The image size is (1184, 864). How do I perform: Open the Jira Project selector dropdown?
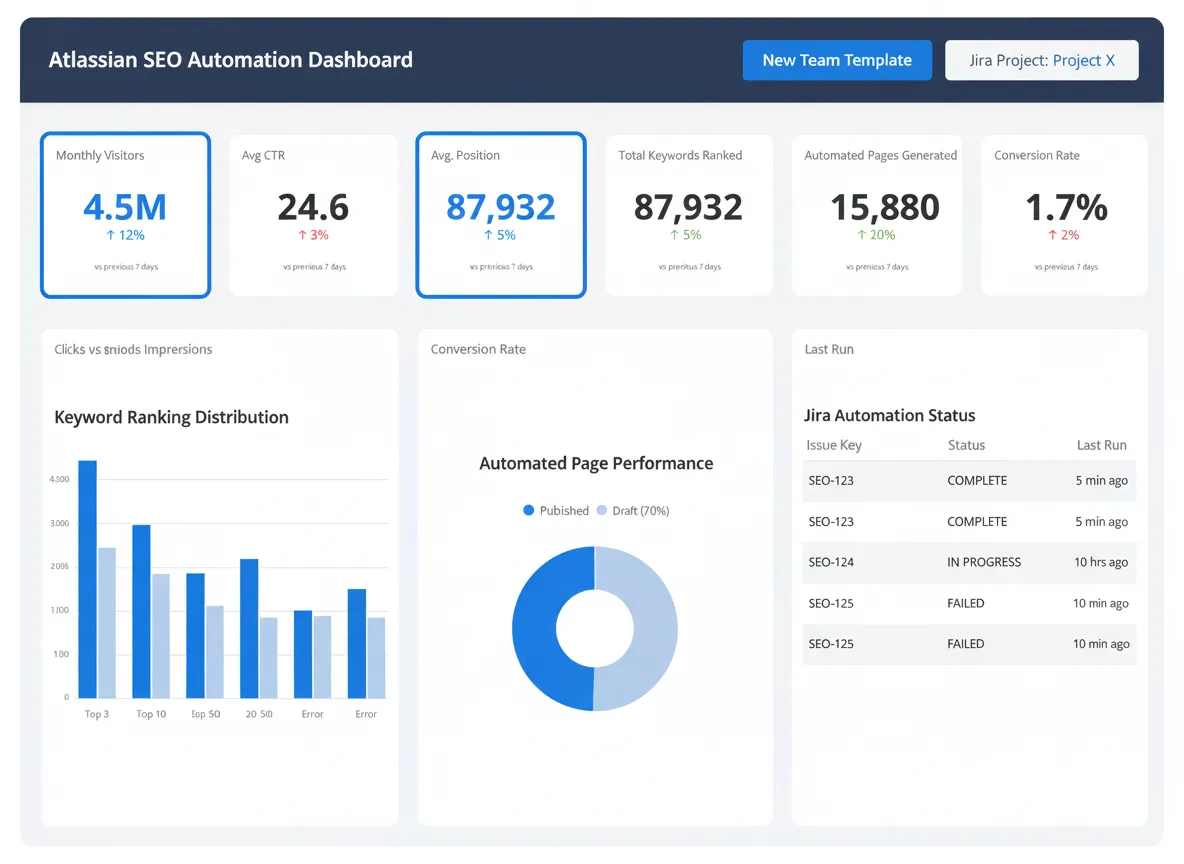click(1041, 60)
